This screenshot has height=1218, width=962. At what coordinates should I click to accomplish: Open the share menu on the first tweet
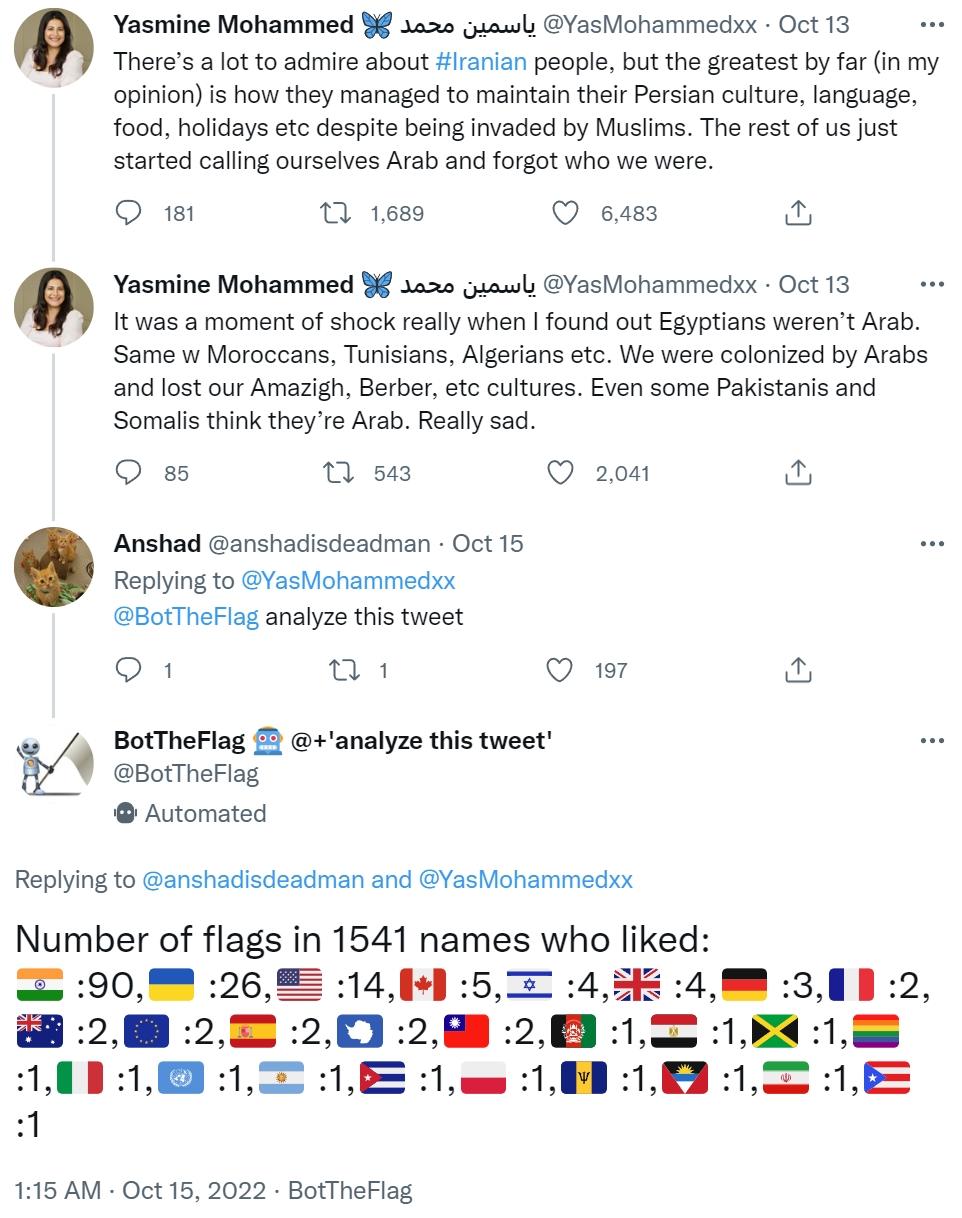[797, 212]
